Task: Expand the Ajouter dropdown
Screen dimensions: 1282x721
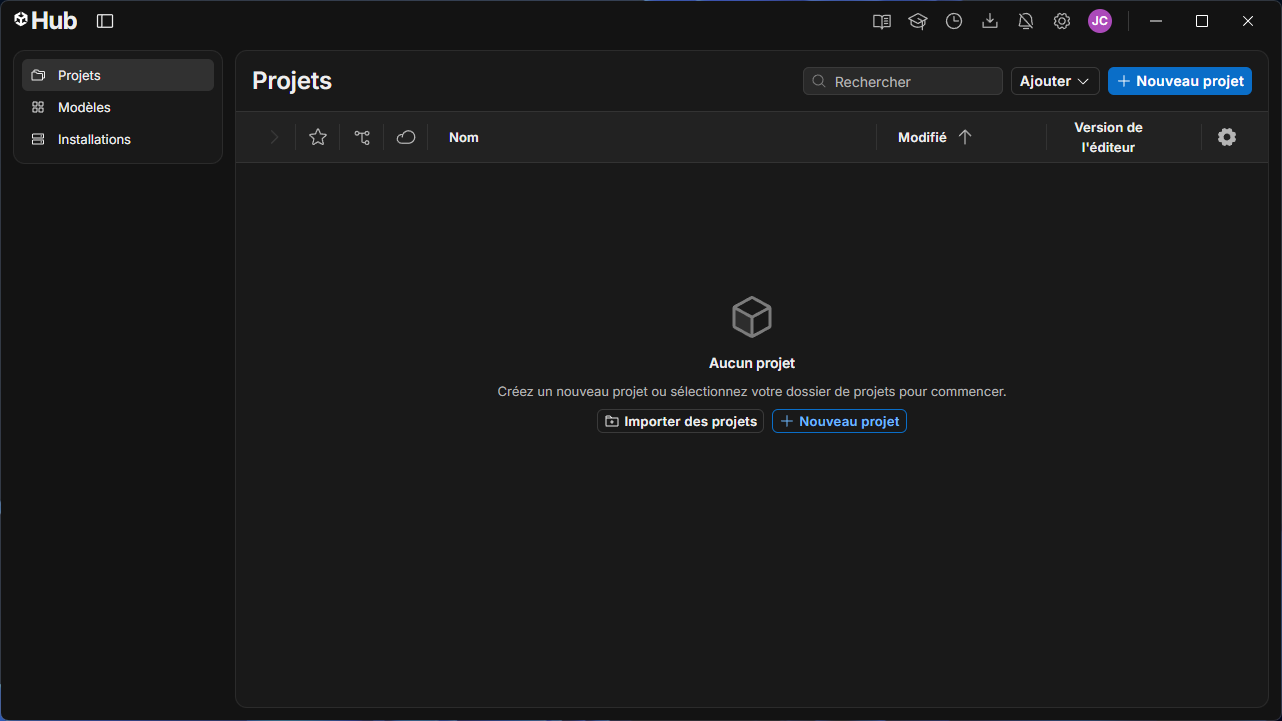Action: click(x=1055, y=81)
